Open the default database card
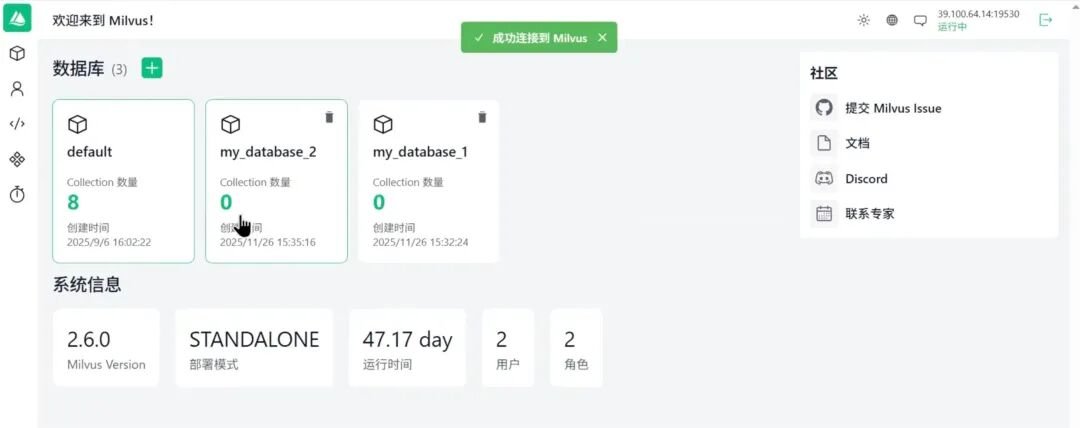The image size is (1080, 428). coord(124,181)
